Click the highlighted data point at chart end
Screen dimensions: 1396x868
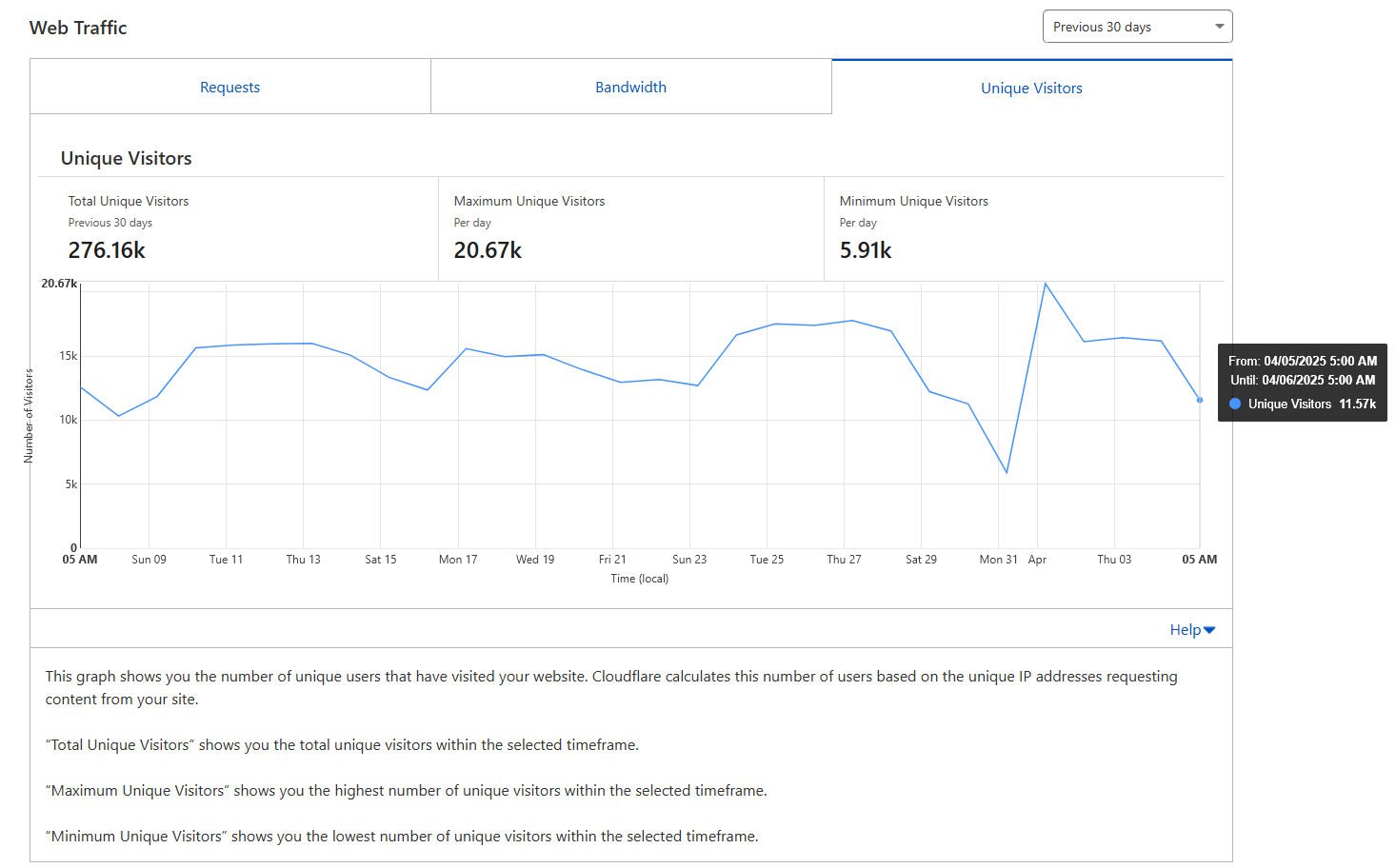point(1200,401)
